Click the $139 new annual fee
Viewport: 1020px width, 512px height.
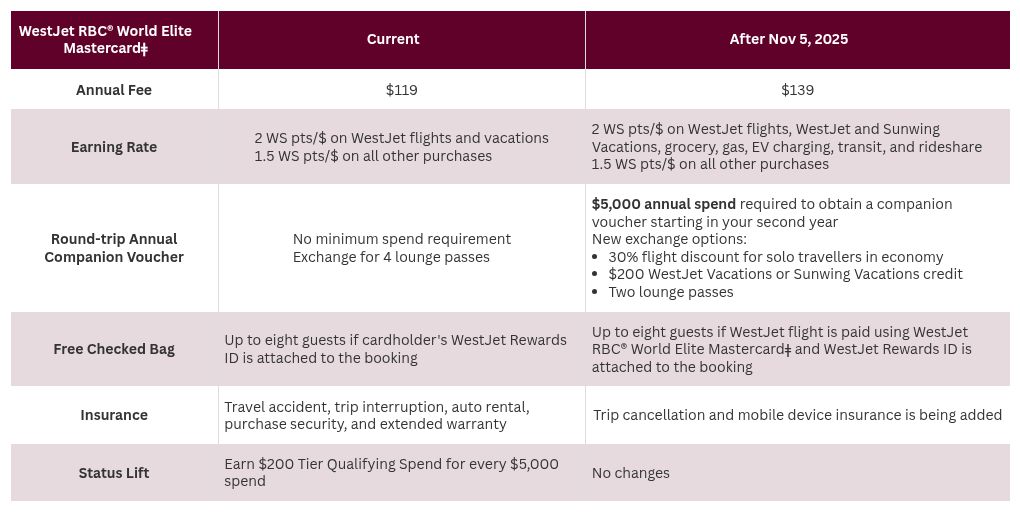tap(797, 90)
